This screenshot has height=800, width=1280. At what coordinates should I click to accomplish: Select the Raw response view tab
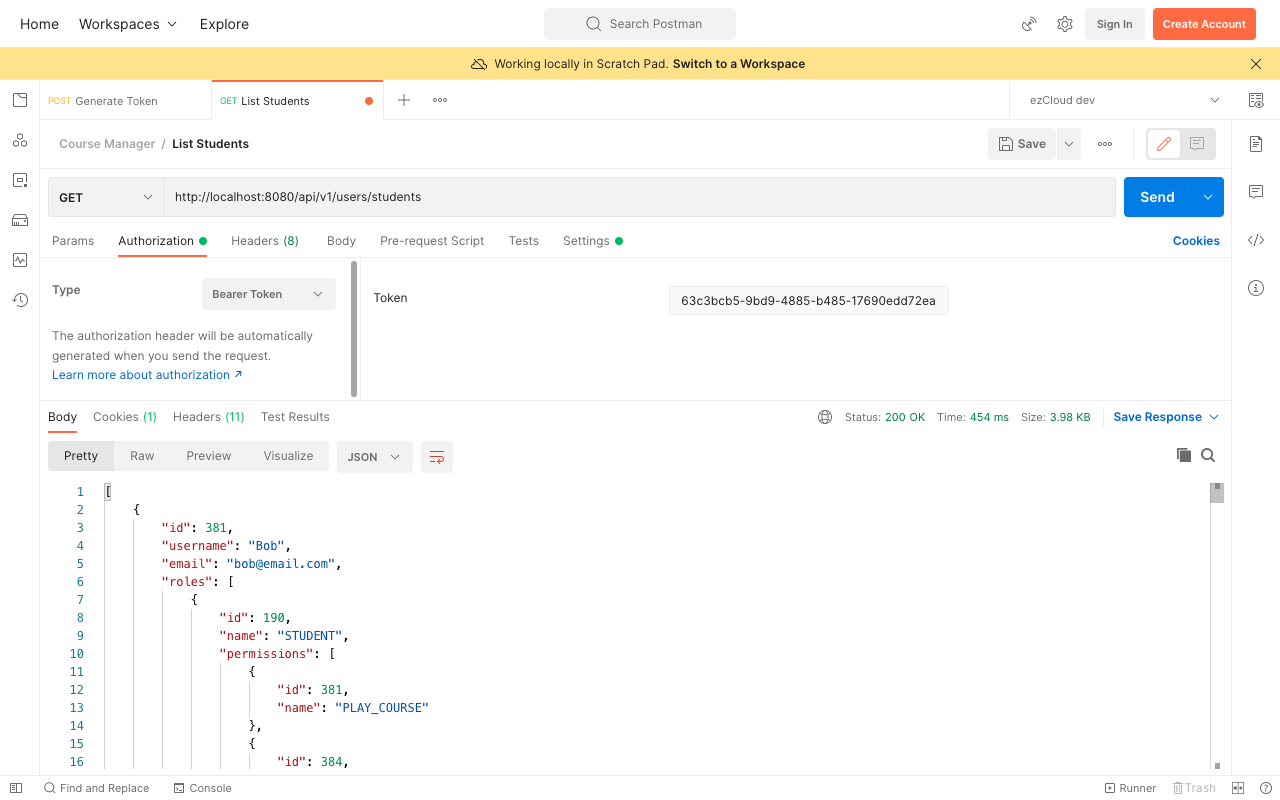tap(142, 456)
